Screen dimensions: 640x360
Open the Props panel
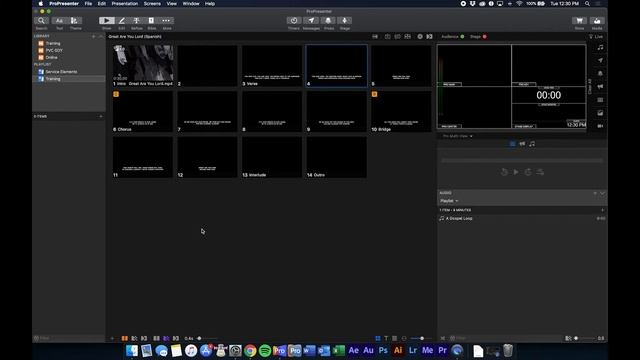pos(329,20)
